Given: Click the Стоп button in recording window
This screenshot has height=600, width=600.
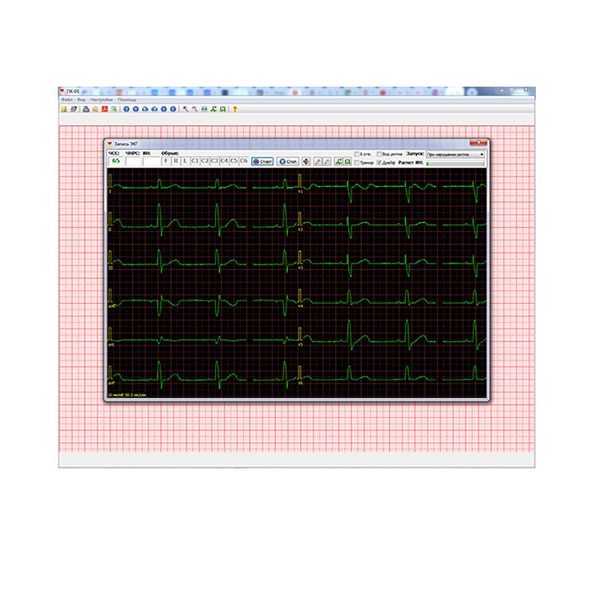Looking at the screenshot, I should pos(288,161).
